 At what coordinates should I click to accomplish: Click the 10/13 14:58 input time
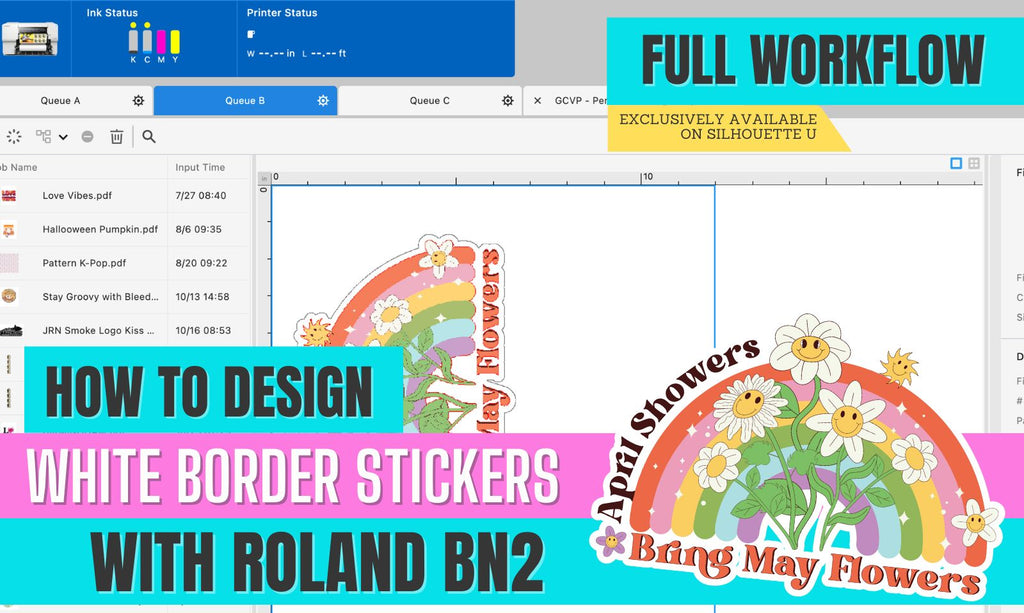click(x=202, y=296)
